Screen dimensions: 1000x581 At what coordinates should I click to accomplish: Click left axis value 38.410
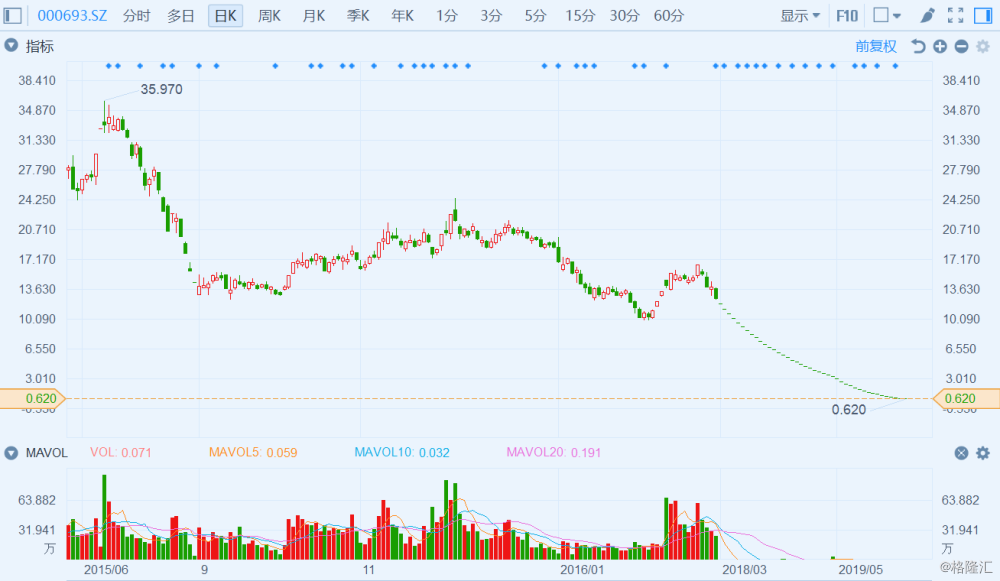pyautogui.click(x=37, y=80)
